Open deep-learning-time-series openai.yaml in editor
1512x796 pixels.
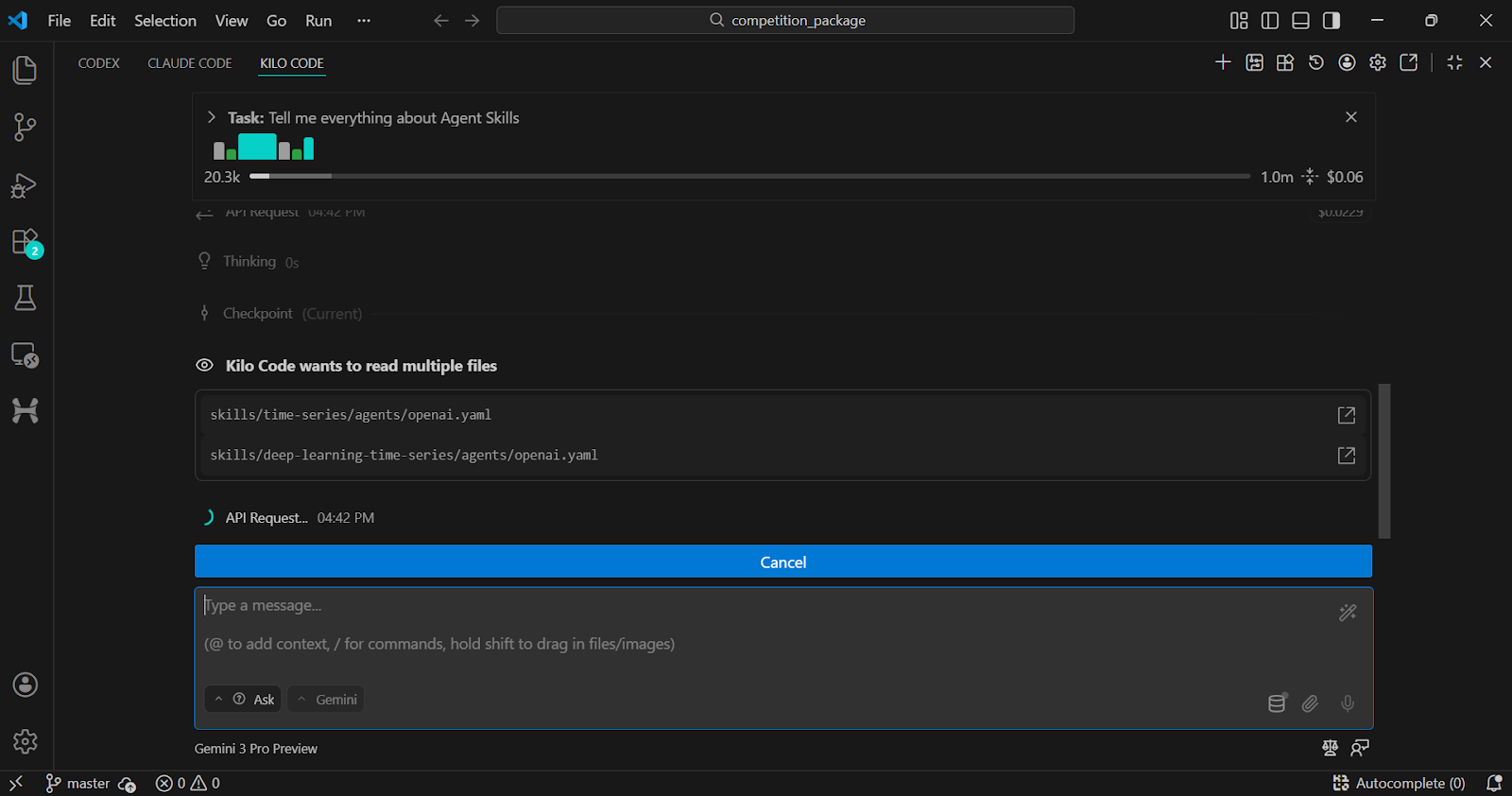(1347, 456)
